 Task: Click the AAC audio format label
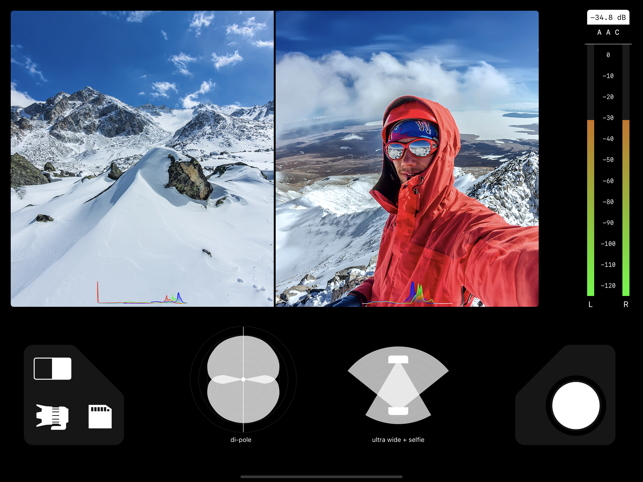[x=608, y=32]
